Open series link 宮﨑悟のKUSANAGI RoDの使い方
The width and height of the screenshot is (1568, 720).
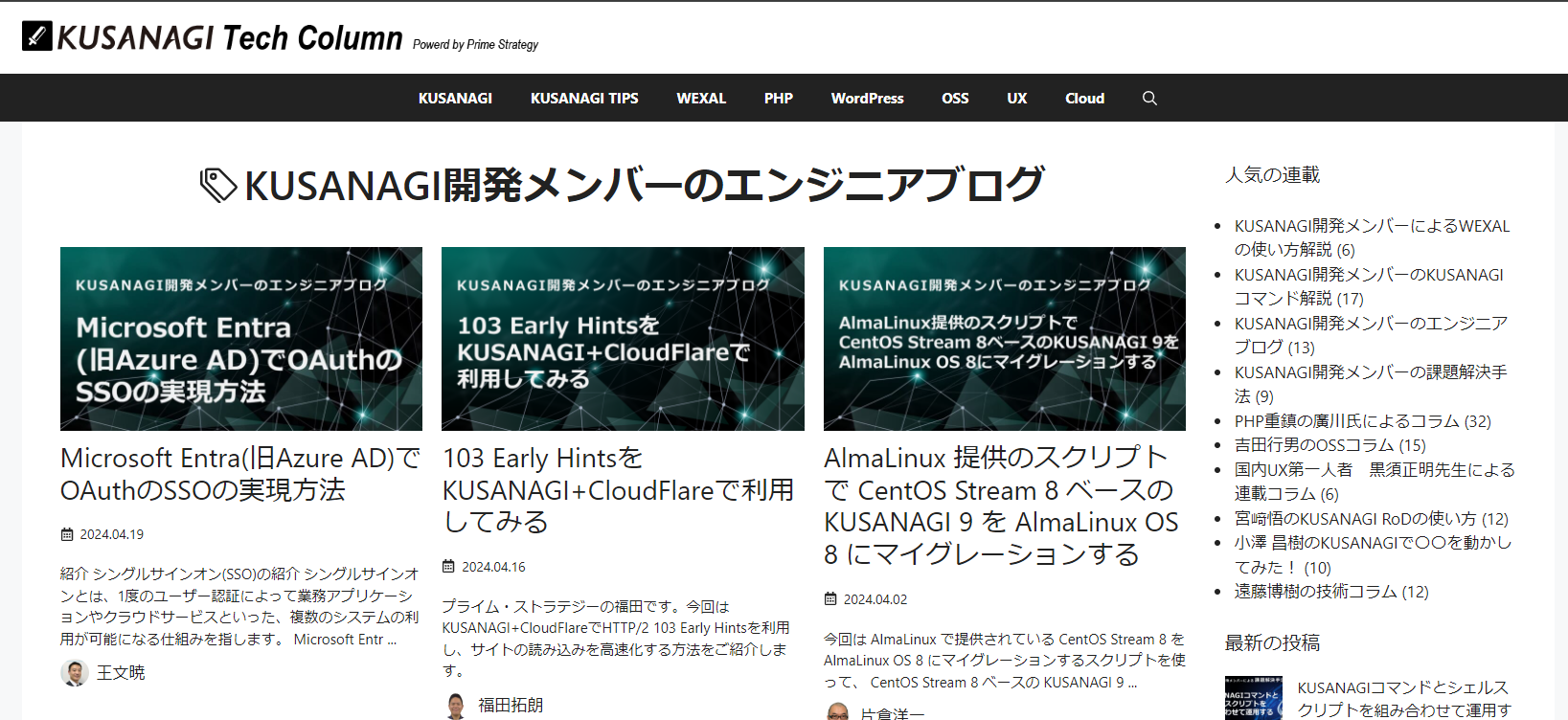1371,519
